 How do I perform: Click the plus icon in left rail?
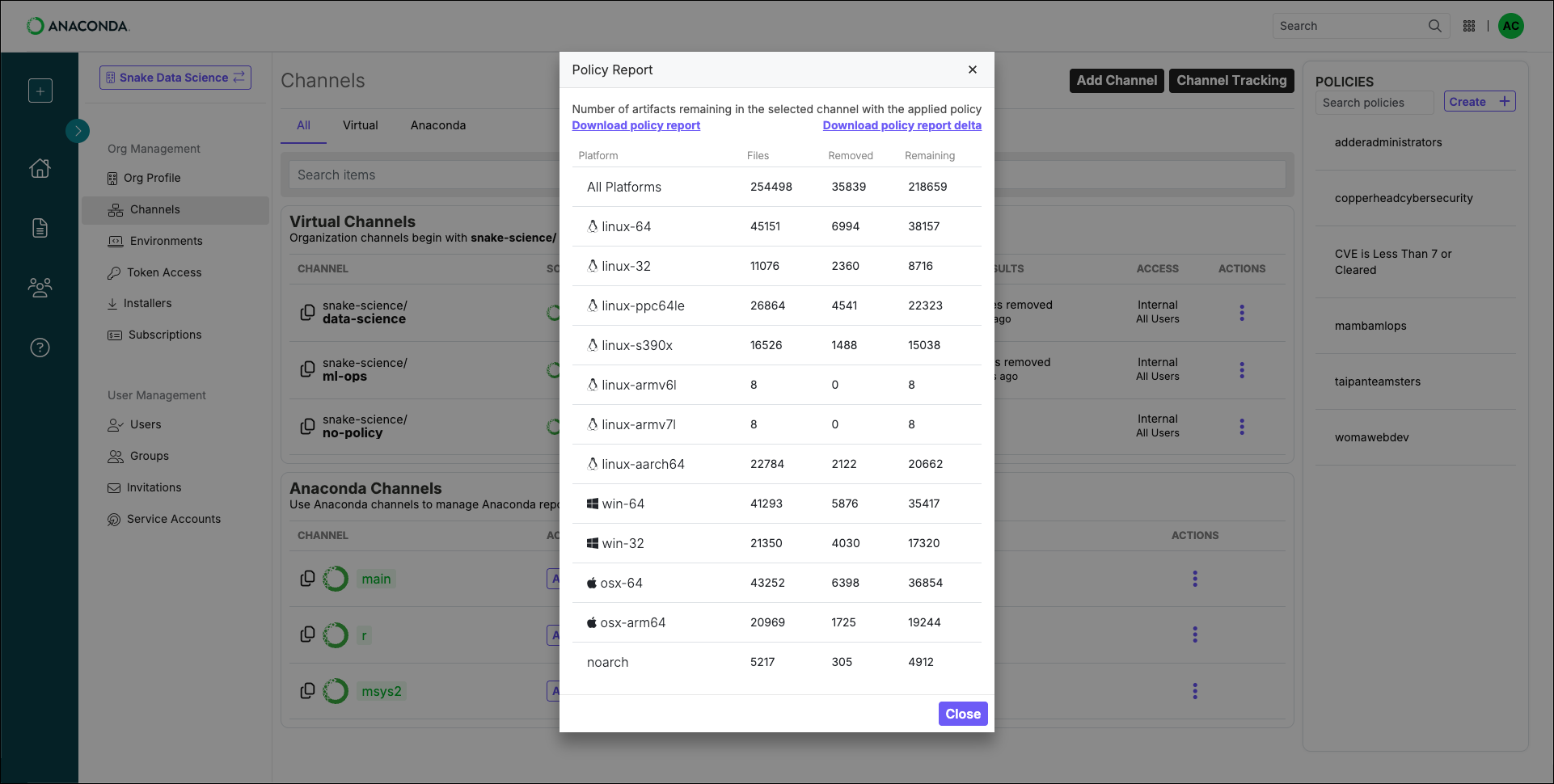[40, 91]
